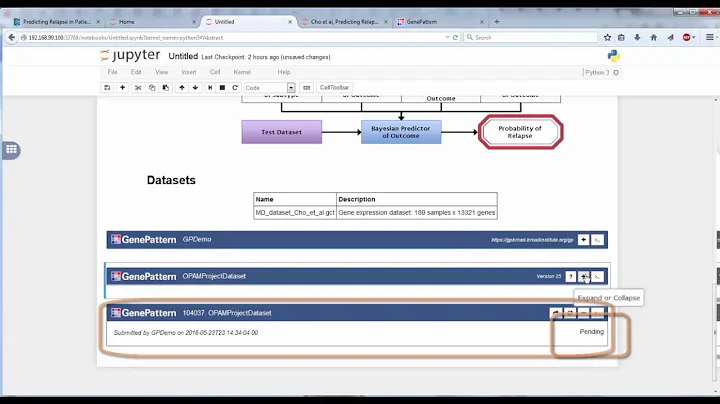
Task: Close the Untitled browser tab
Action: click(290, 22)
